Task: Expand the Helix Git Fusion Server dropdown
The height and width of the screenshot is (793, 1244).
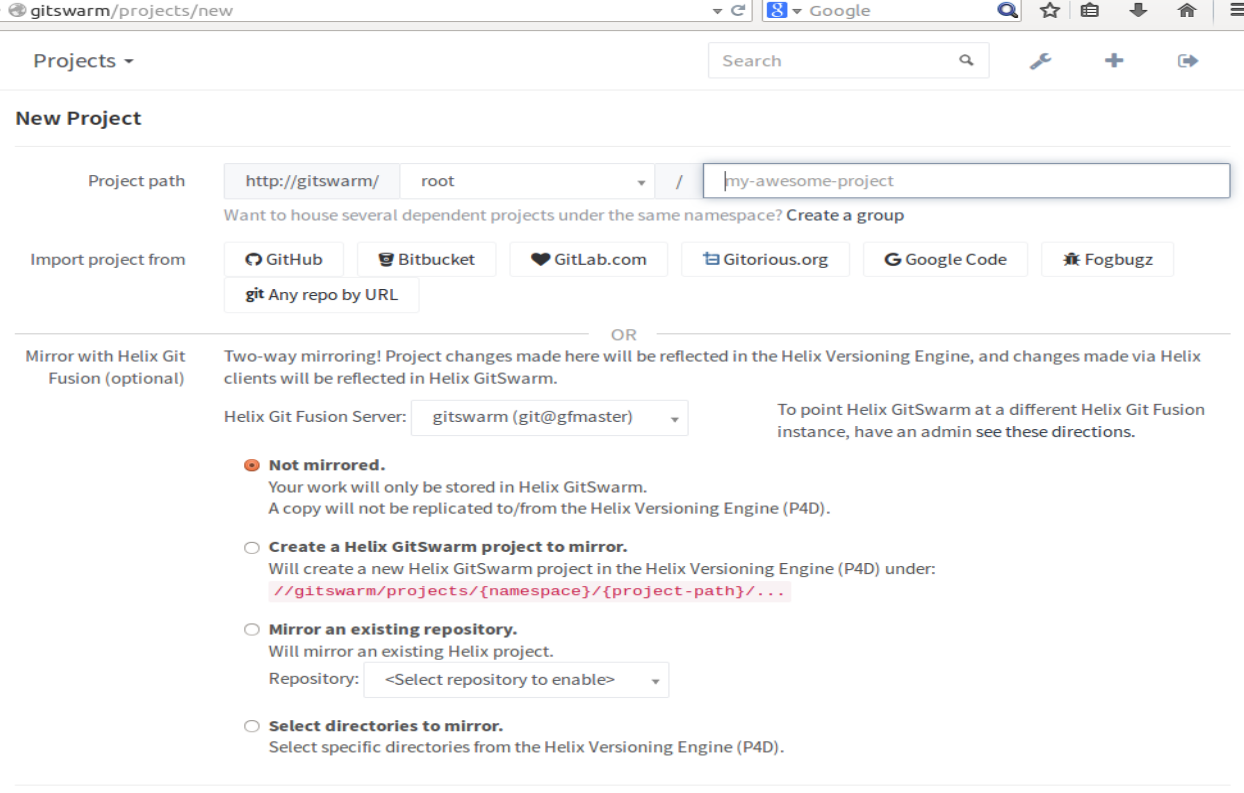Action: [x=549, y=417]
